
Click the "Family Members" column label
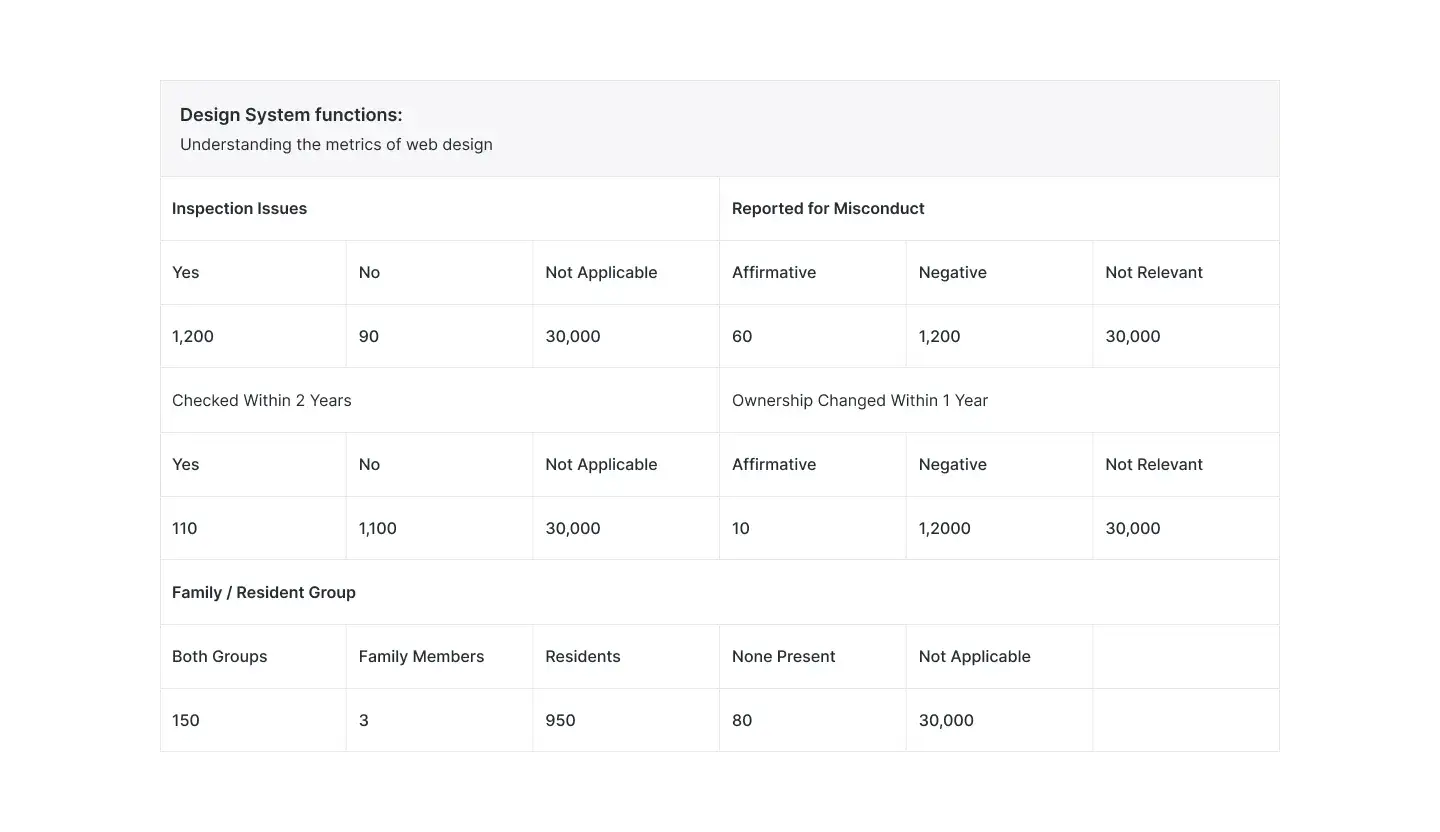coord(421,656)
